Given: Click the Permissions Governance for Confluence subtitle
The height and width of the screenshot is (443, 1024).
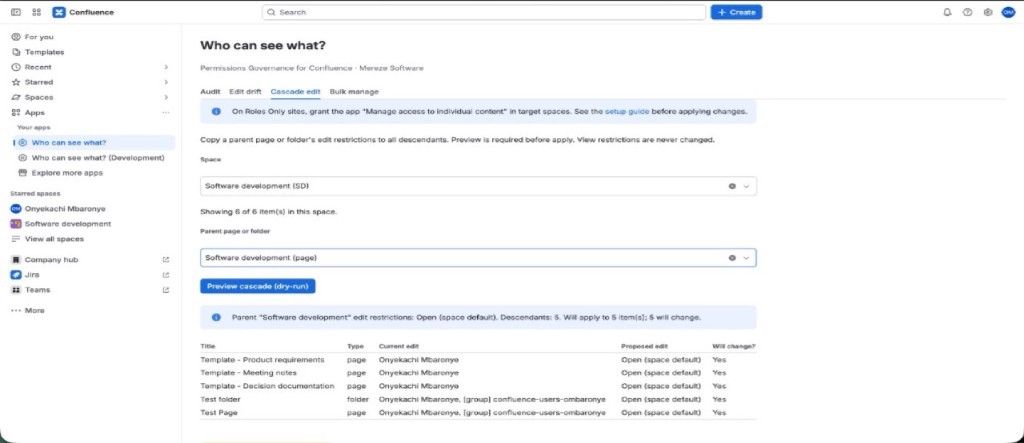Looking at the screenshot, I should (x=312, y=68).
